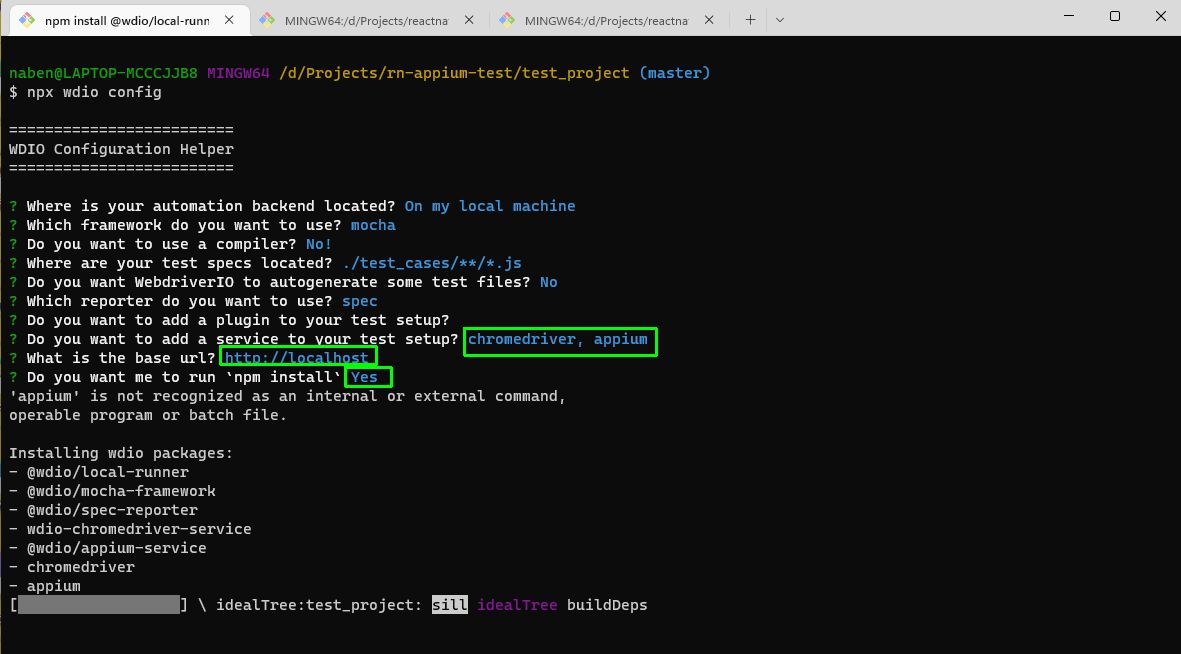Screen dimensions: 1181x654
Task: Maximize the terminal window
Action: [x=1115, y=16]
